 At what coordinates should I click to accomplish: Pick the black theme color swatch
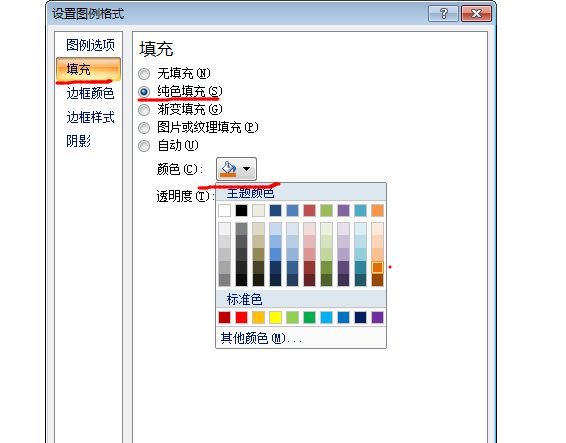241,210
